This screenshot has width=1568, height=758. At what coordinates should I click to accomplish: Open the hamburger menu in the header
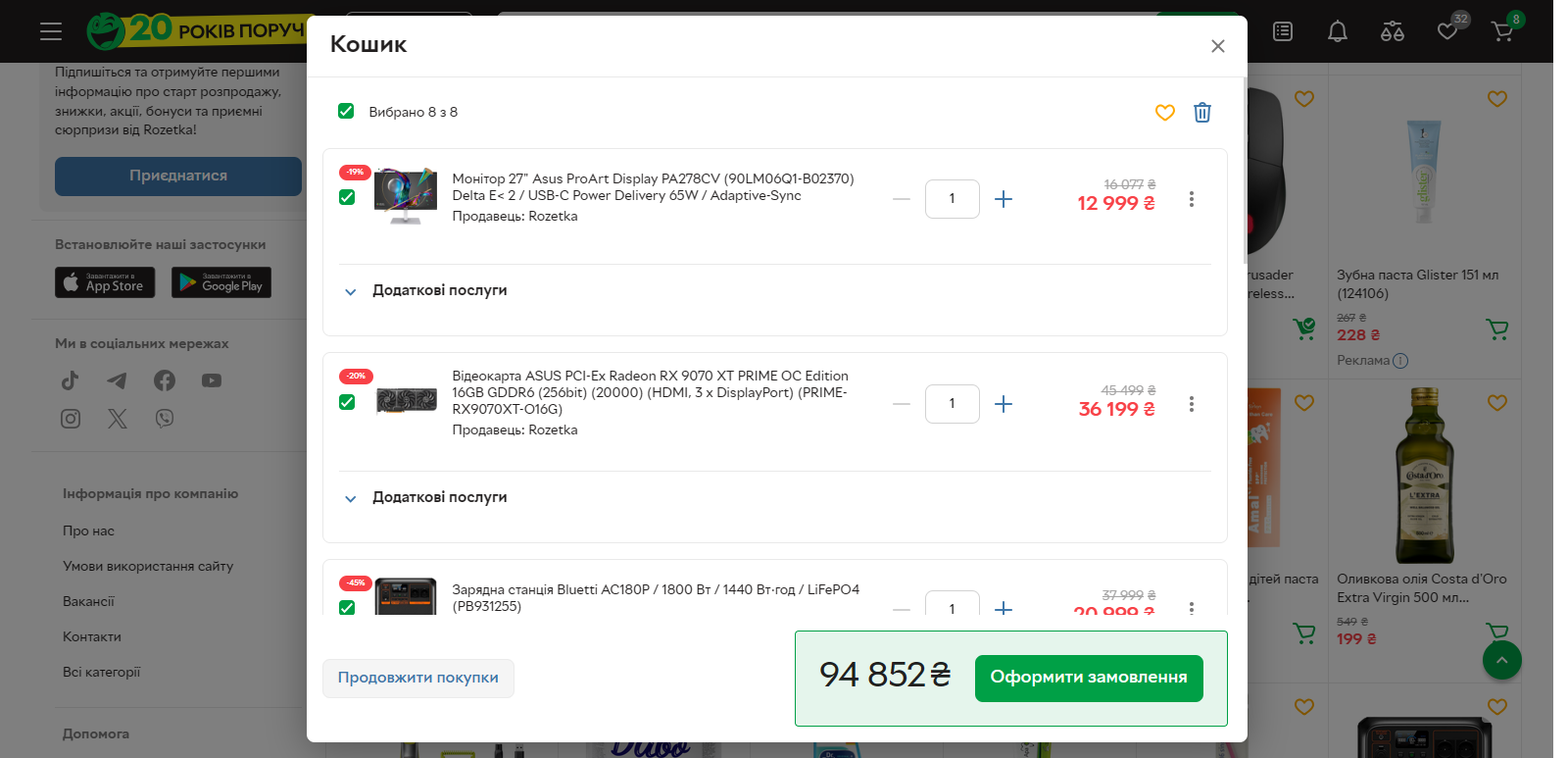(x=51, y=31)
